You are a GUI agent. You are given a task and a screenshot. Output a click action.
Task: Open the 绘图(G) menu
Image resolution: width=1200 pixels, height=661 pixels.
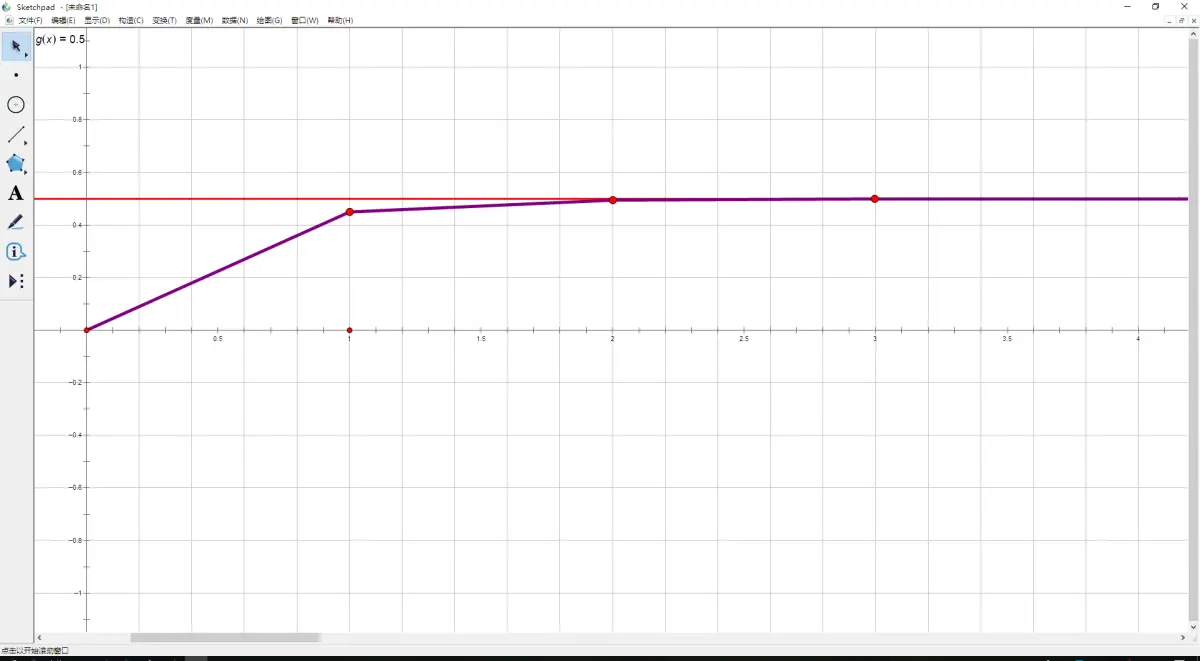point(270,20)
